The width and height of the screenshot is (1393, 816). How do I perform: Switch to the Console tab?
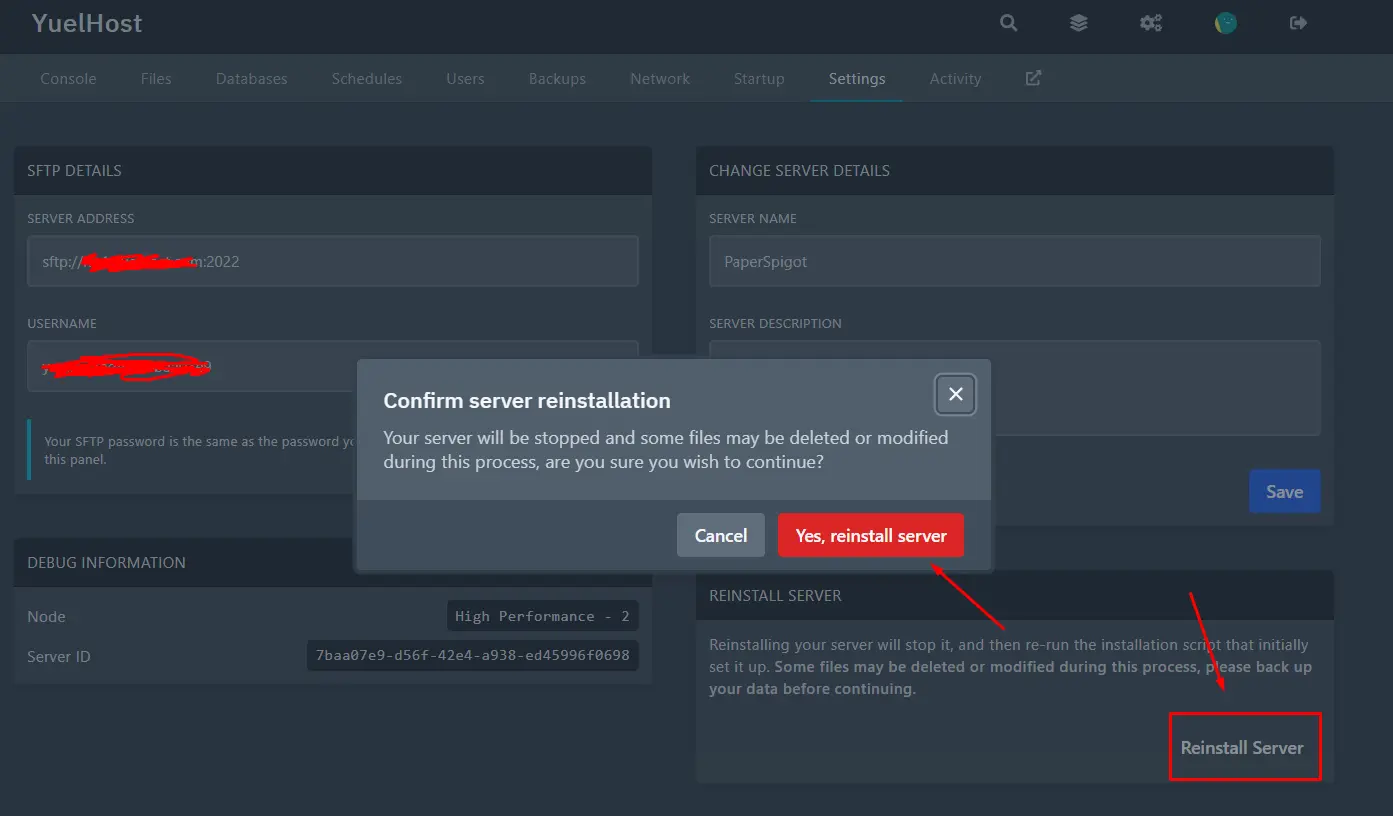pos(68,79)
